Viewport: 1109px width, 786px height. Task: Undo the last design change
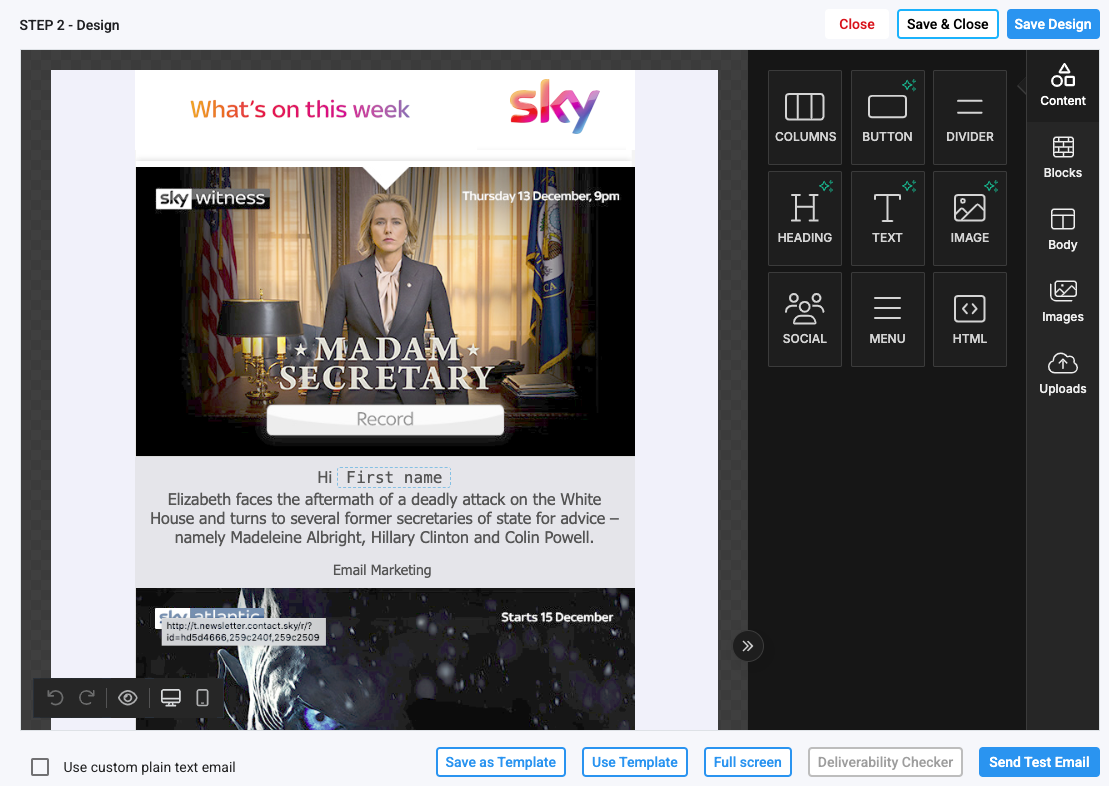click(x=55, y=698)
